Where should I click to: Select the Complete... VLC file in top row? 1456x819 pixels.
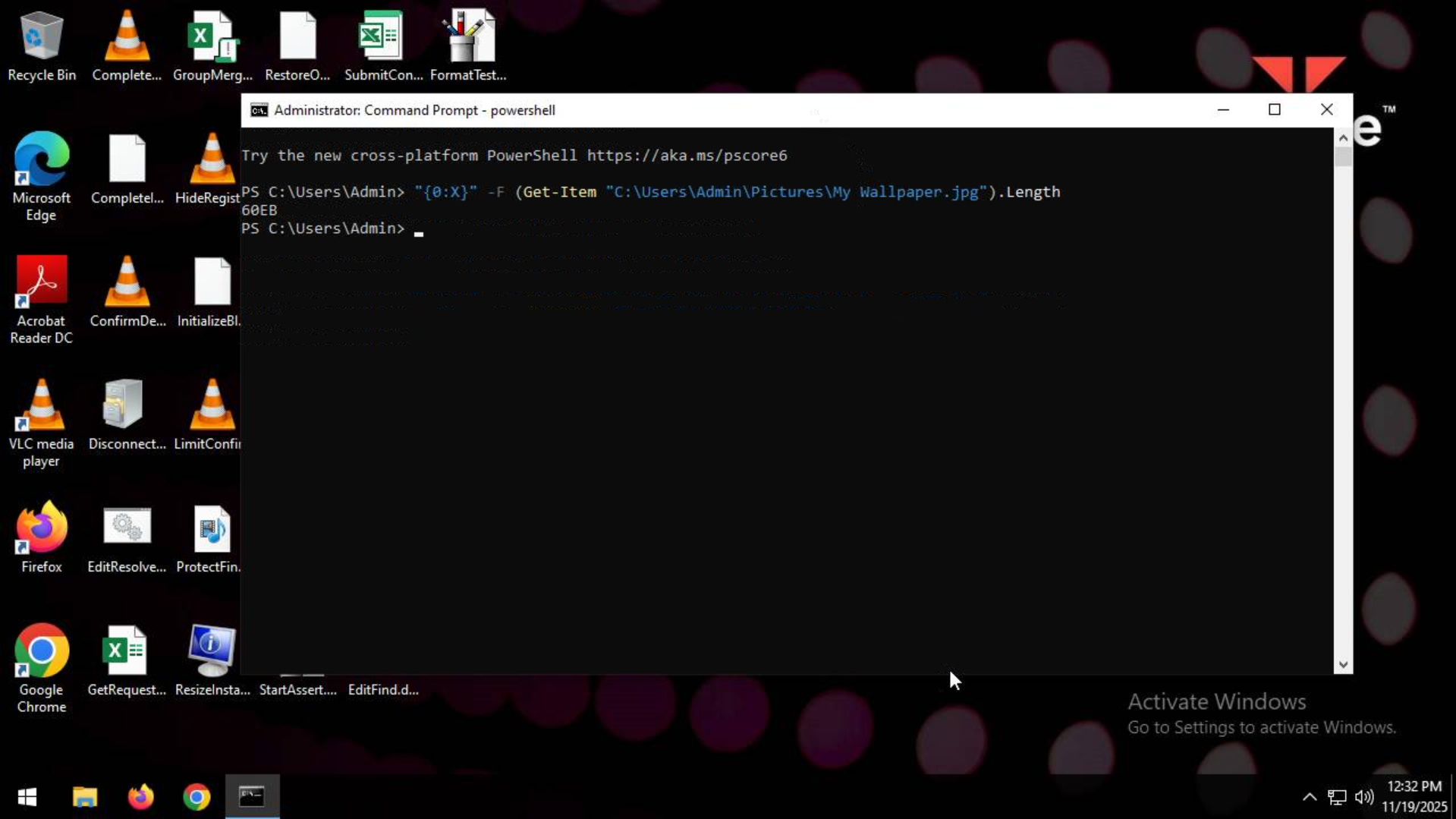127,46
